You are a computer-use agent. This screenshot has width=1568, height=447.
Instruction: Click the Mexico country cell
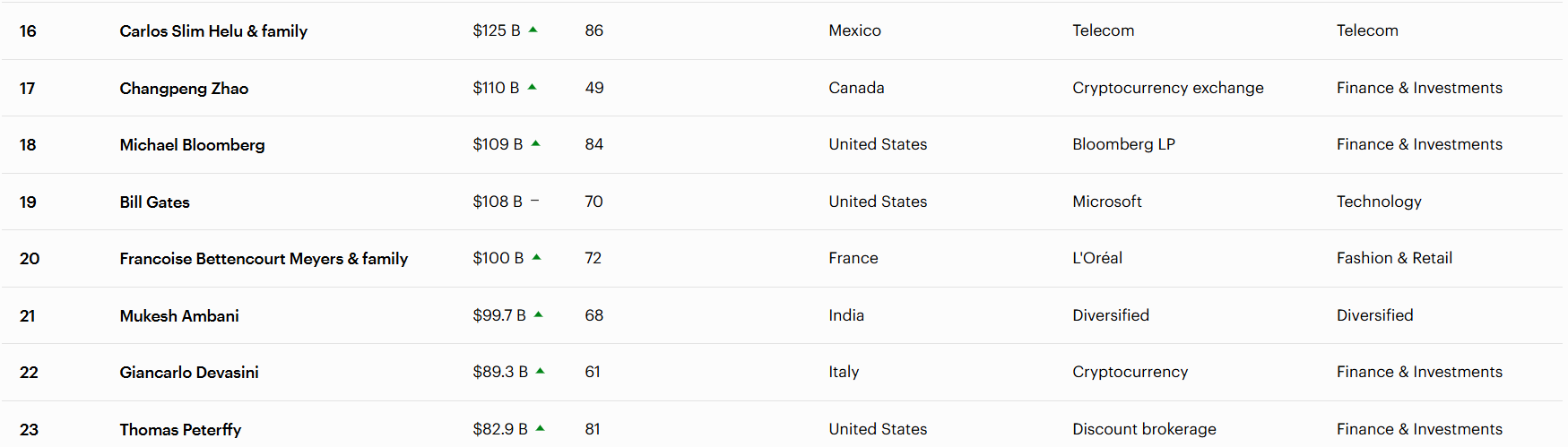coord(854,30)
